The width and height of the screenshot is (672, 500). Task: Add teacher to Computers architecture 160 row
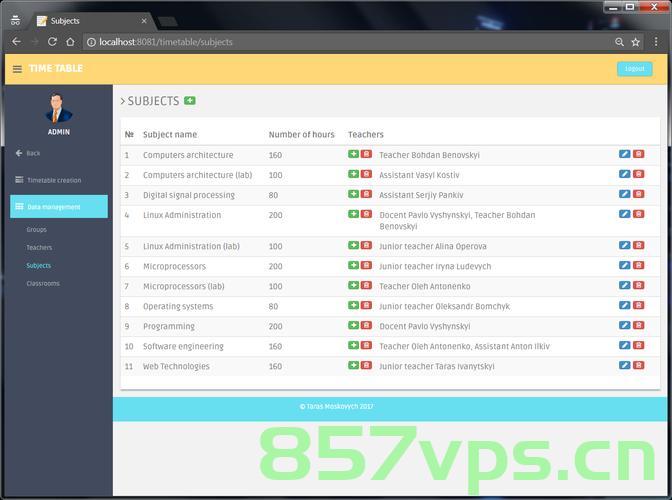pos(353,154)
